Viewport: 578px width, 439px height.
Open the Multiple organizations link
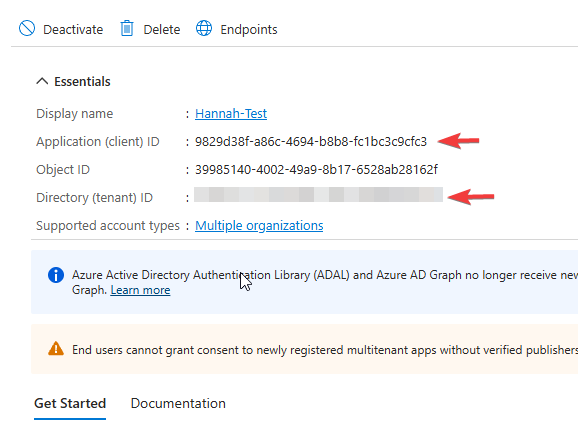point(259,226)
